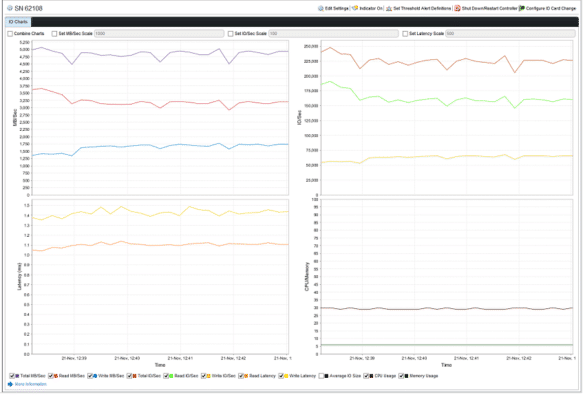Screen dimensions: 585x395
Task: Toggle the Set IO/Sec Scale checkbox
Action: 231,34
